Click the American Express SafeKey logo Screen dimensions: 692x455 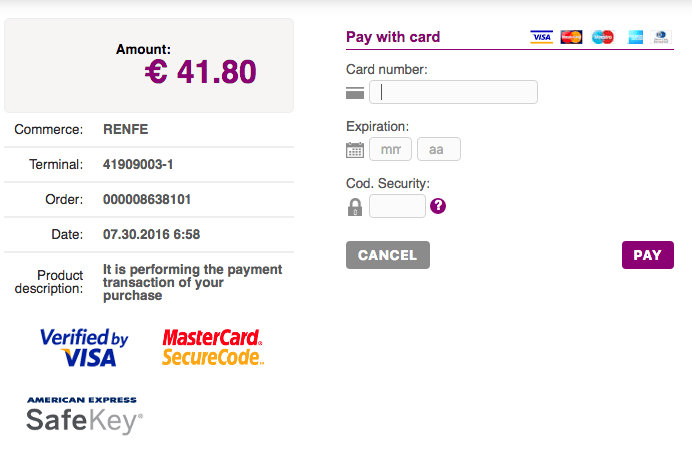[84, 414]
